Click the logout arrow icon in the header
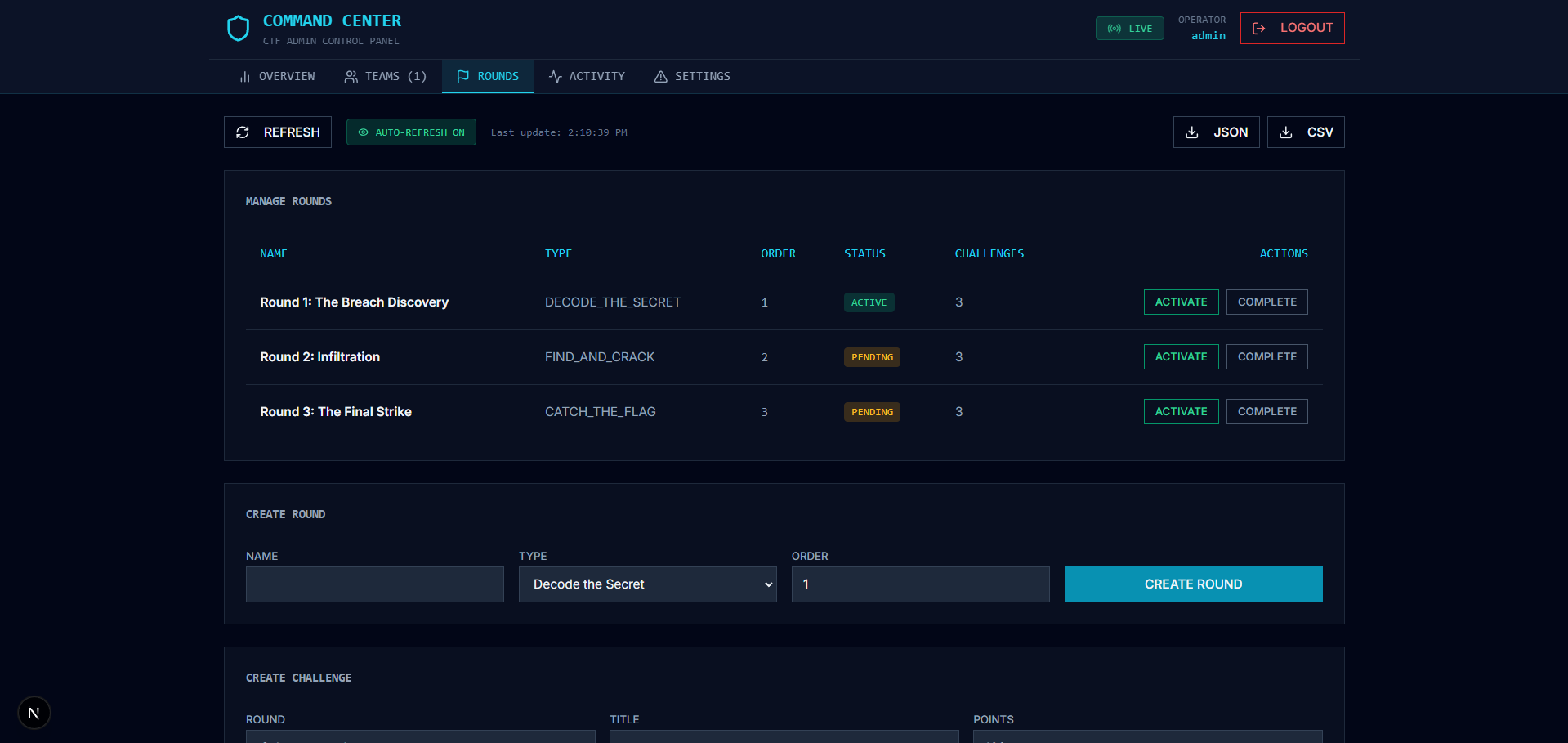The width and height of the screenshot is (1568, 743). (1257, 27)
